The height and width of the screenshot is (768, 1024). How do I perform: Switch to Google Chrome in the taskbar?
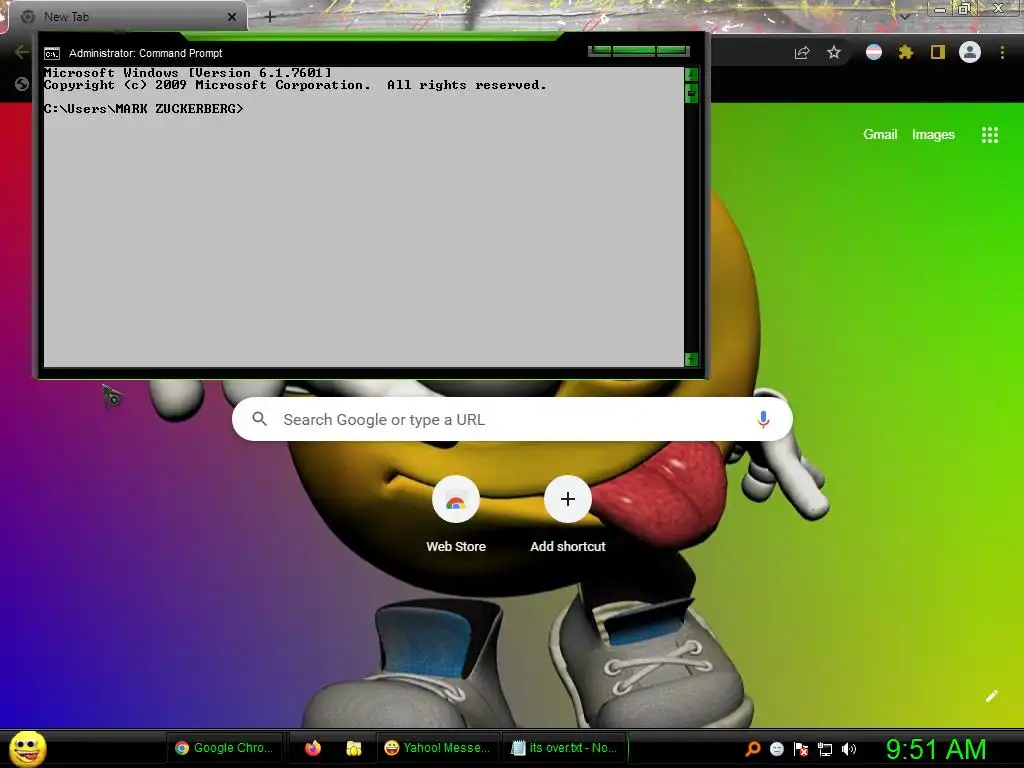pyautogui.click(x=224, y=748)
